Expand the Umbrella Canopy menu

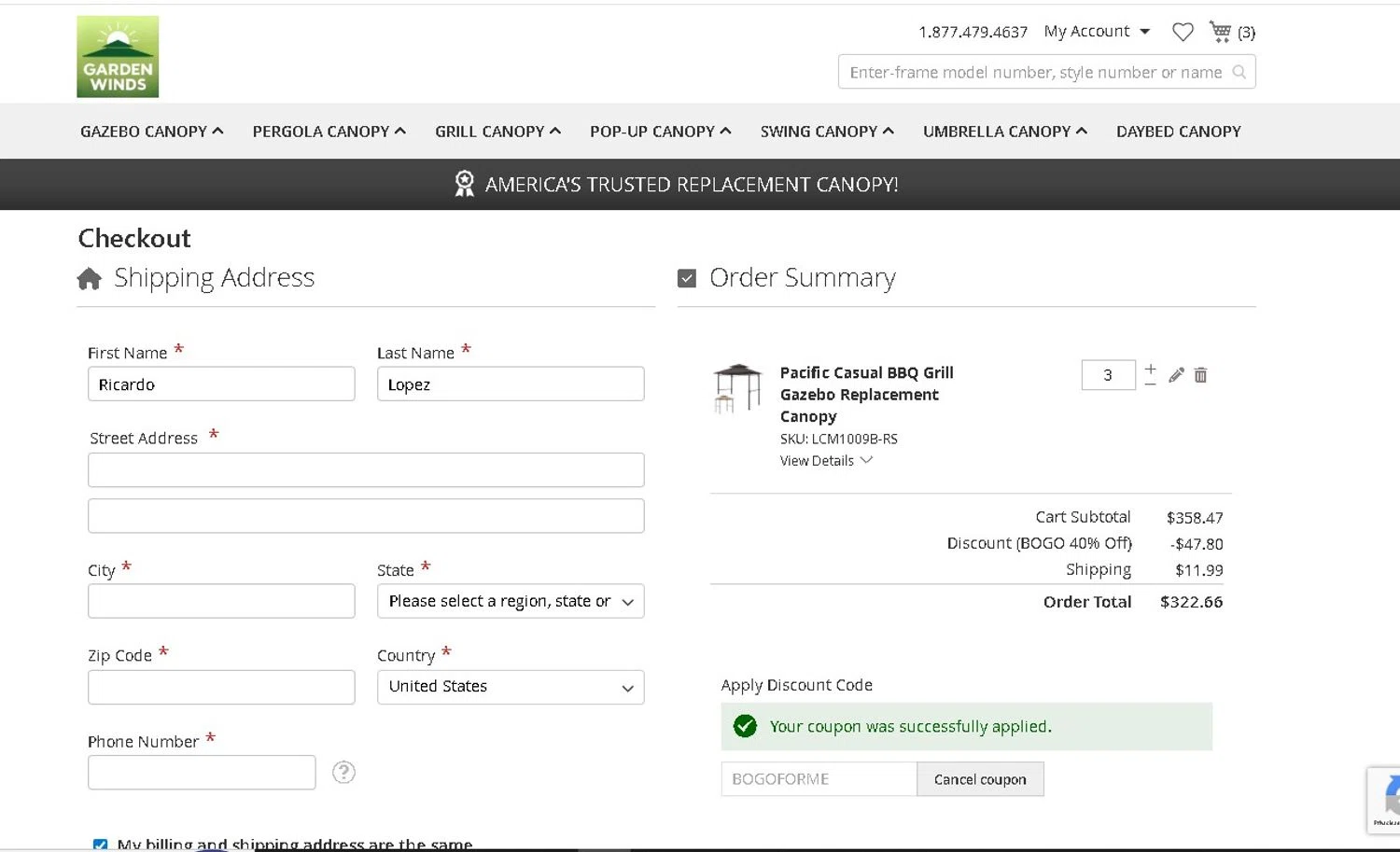1005,132
